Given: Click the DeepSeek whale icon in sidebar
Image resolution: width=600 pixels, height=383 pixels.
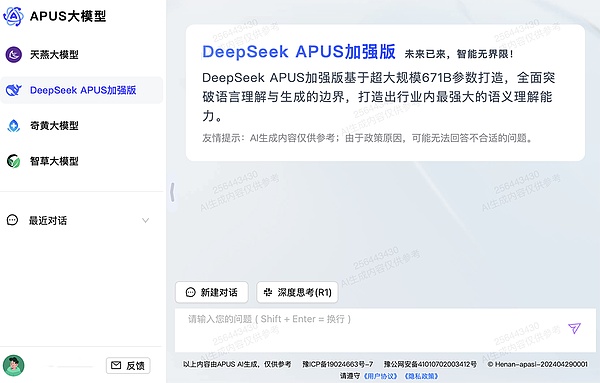Looking at the screenshot, I should coord(13,90).
